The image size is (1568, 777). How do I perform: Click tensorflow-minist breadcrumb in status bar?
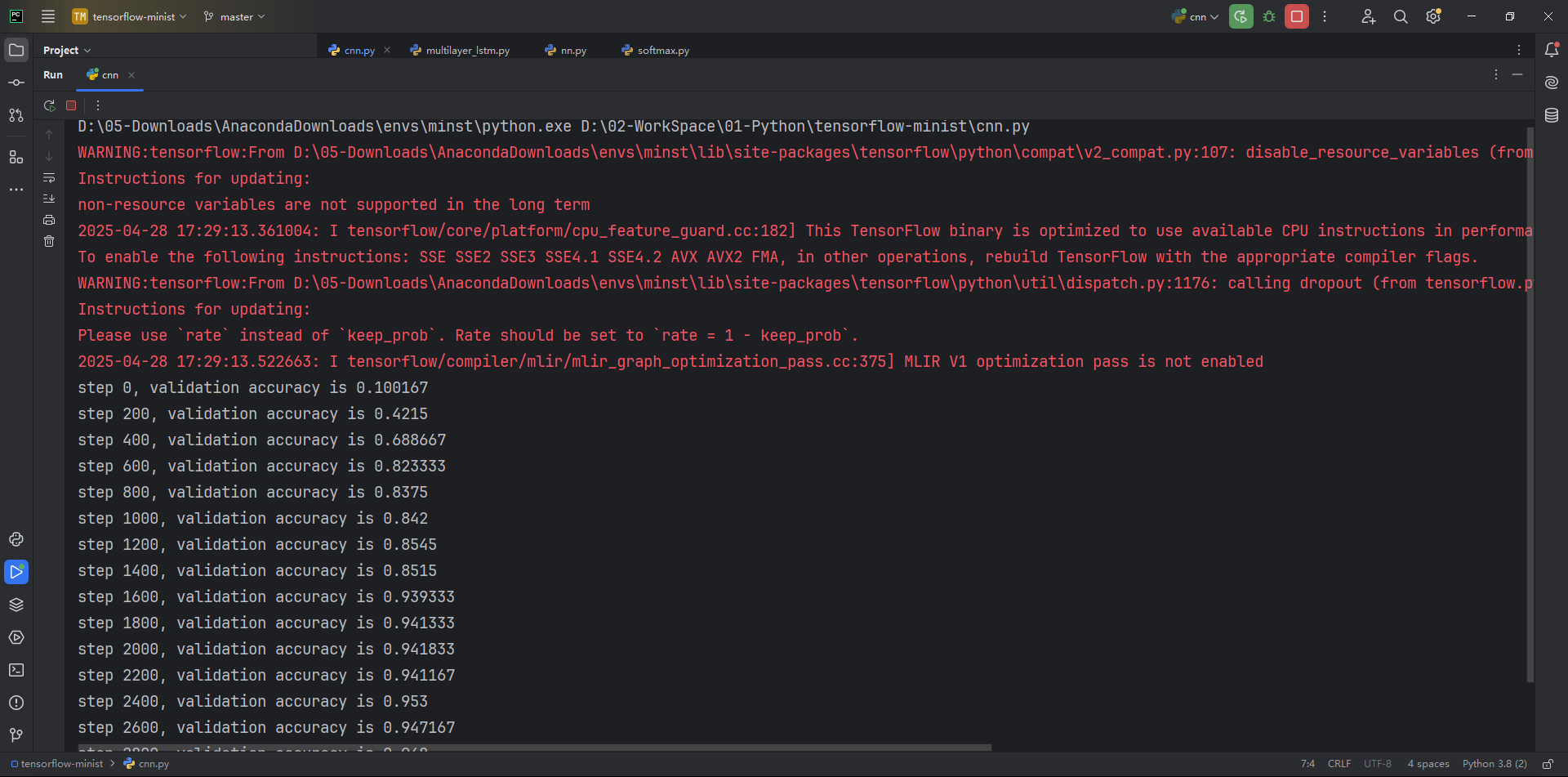click(57, 764)
